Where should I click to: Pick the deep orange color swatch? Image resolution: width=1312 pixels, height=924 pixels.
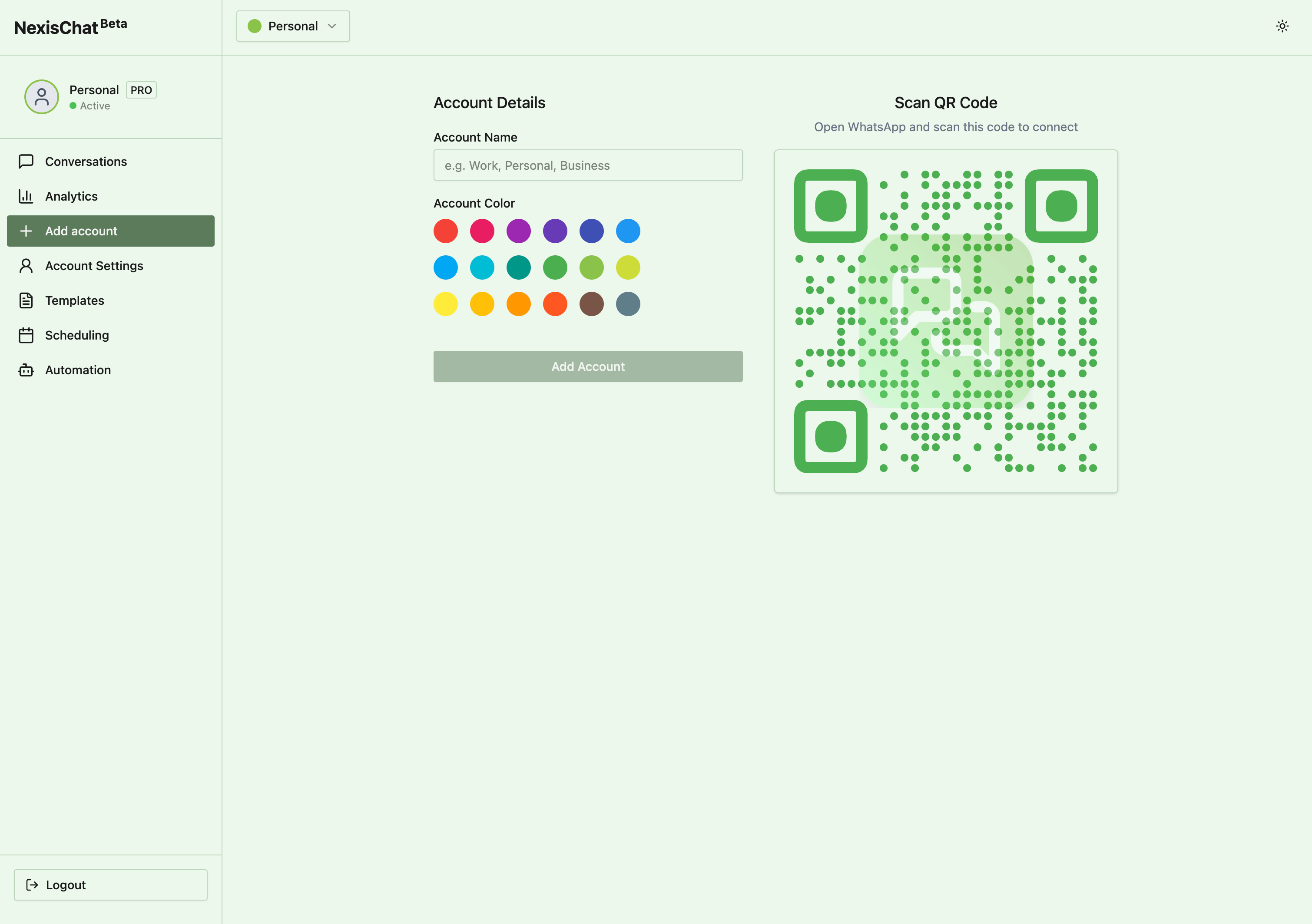(x=556, y=304)
